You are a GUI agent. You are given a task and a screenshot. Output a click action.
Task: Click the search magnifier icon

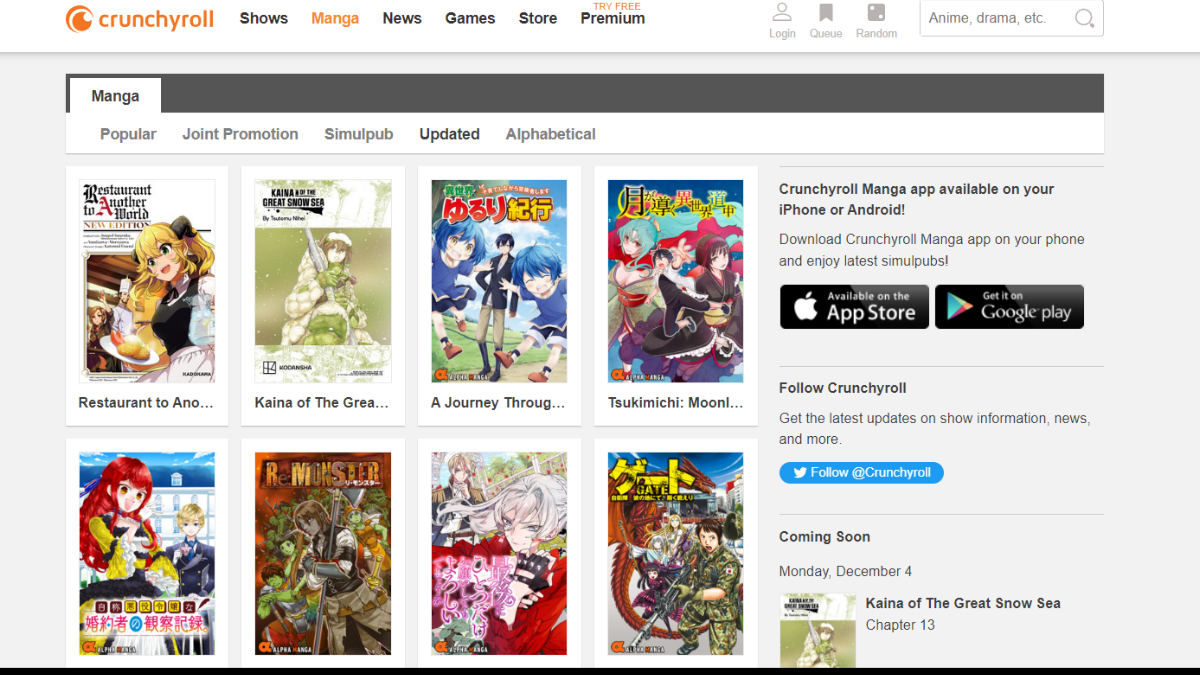click(1084, 19)
